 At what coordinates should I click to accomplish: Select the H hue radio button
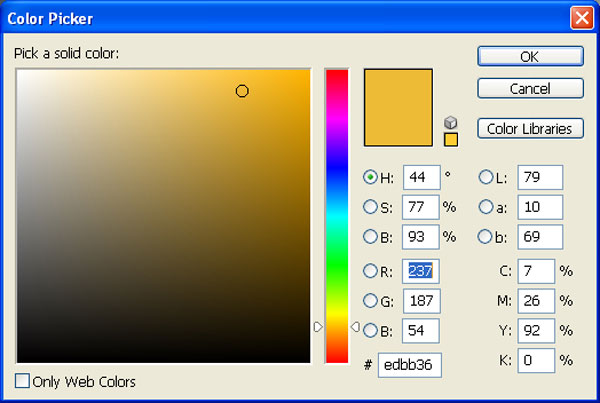pyautogui.click(x=371, y=177)
